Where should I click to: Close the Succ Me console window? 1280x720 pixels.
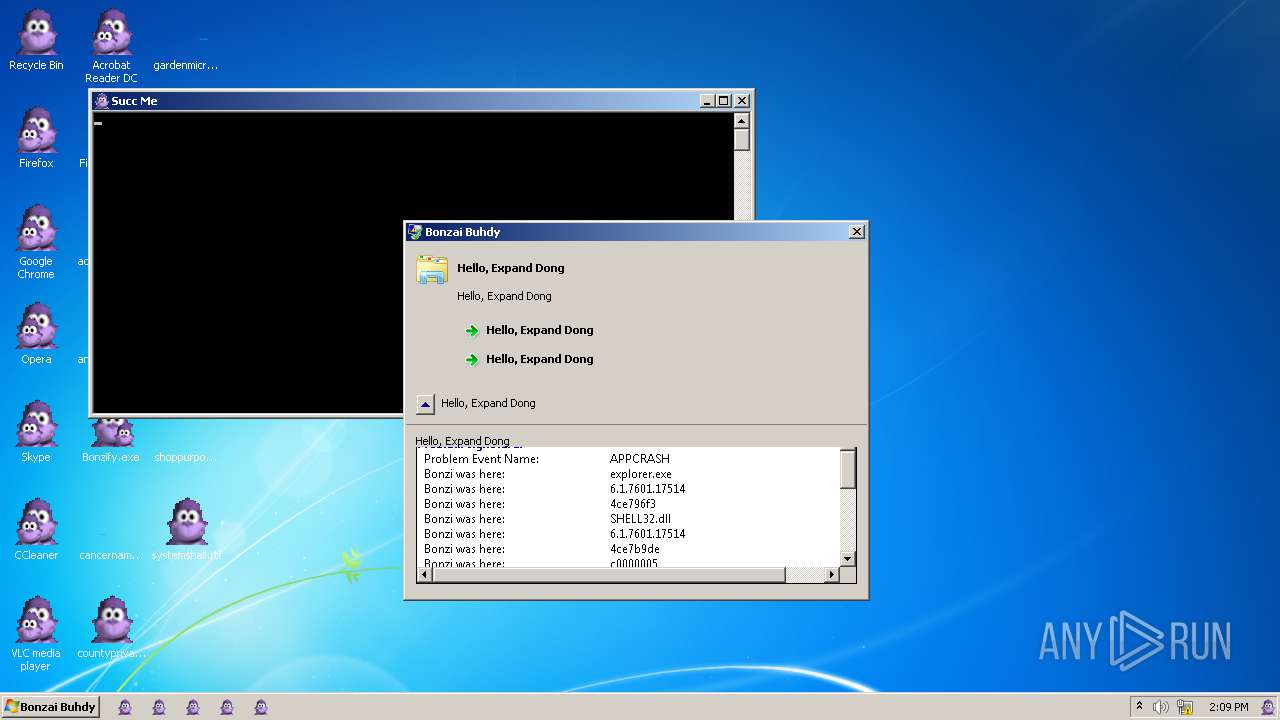(x=742, y=101)
